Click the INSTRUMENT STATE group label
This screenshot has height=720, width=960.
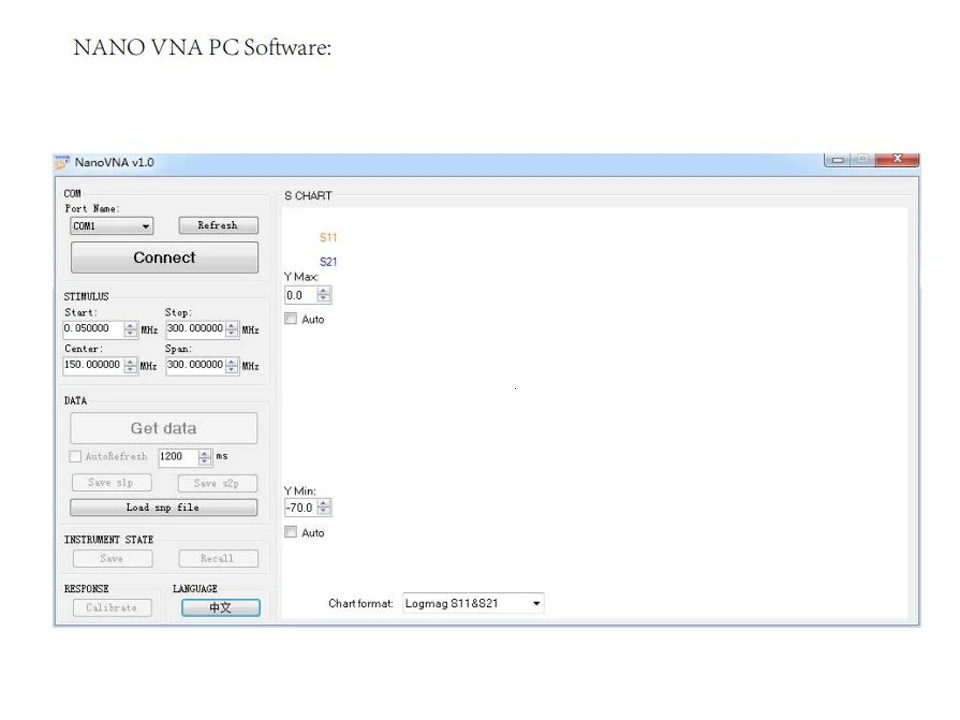[109, 539]
